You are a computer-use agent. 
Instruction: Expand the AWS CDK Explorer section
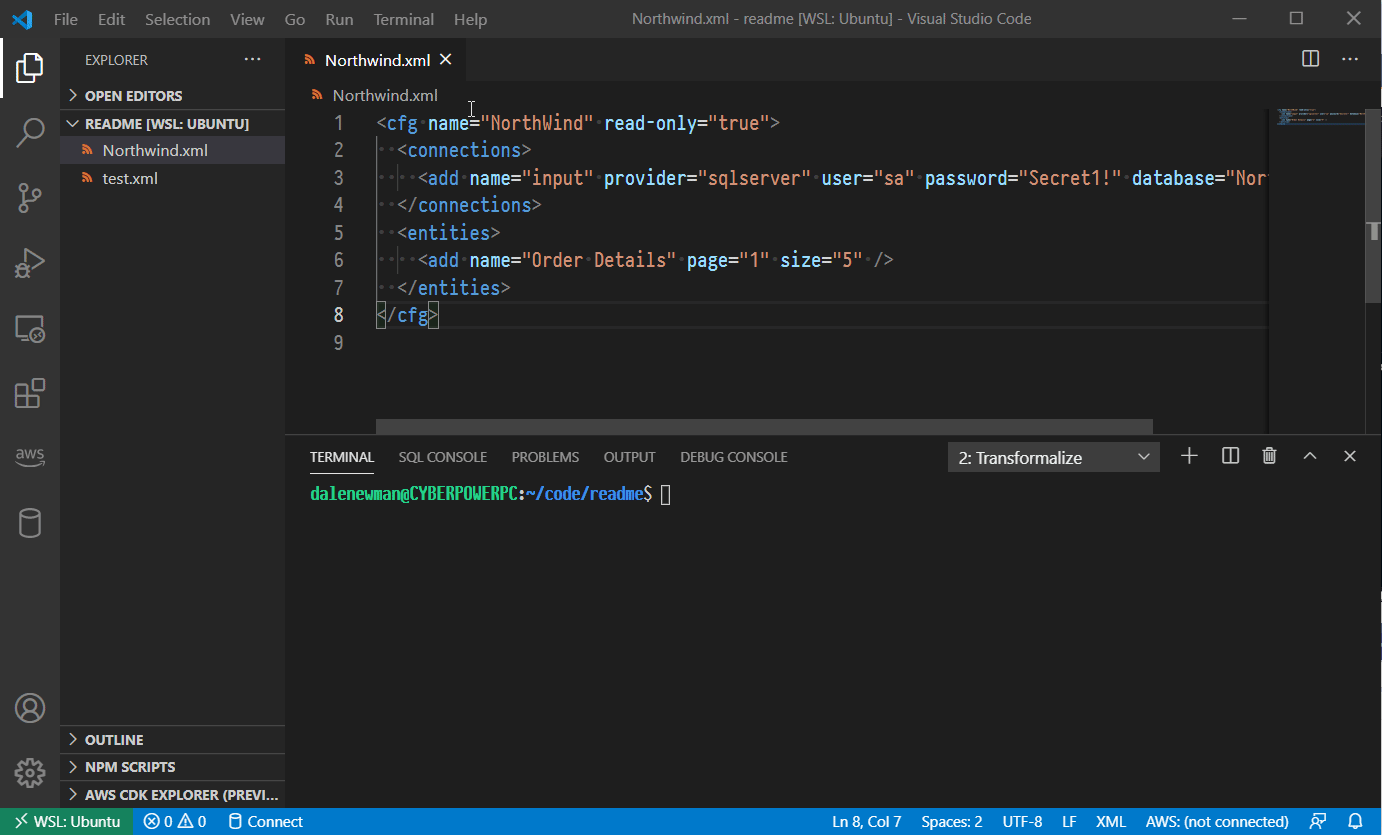click(x=172, y=795)
